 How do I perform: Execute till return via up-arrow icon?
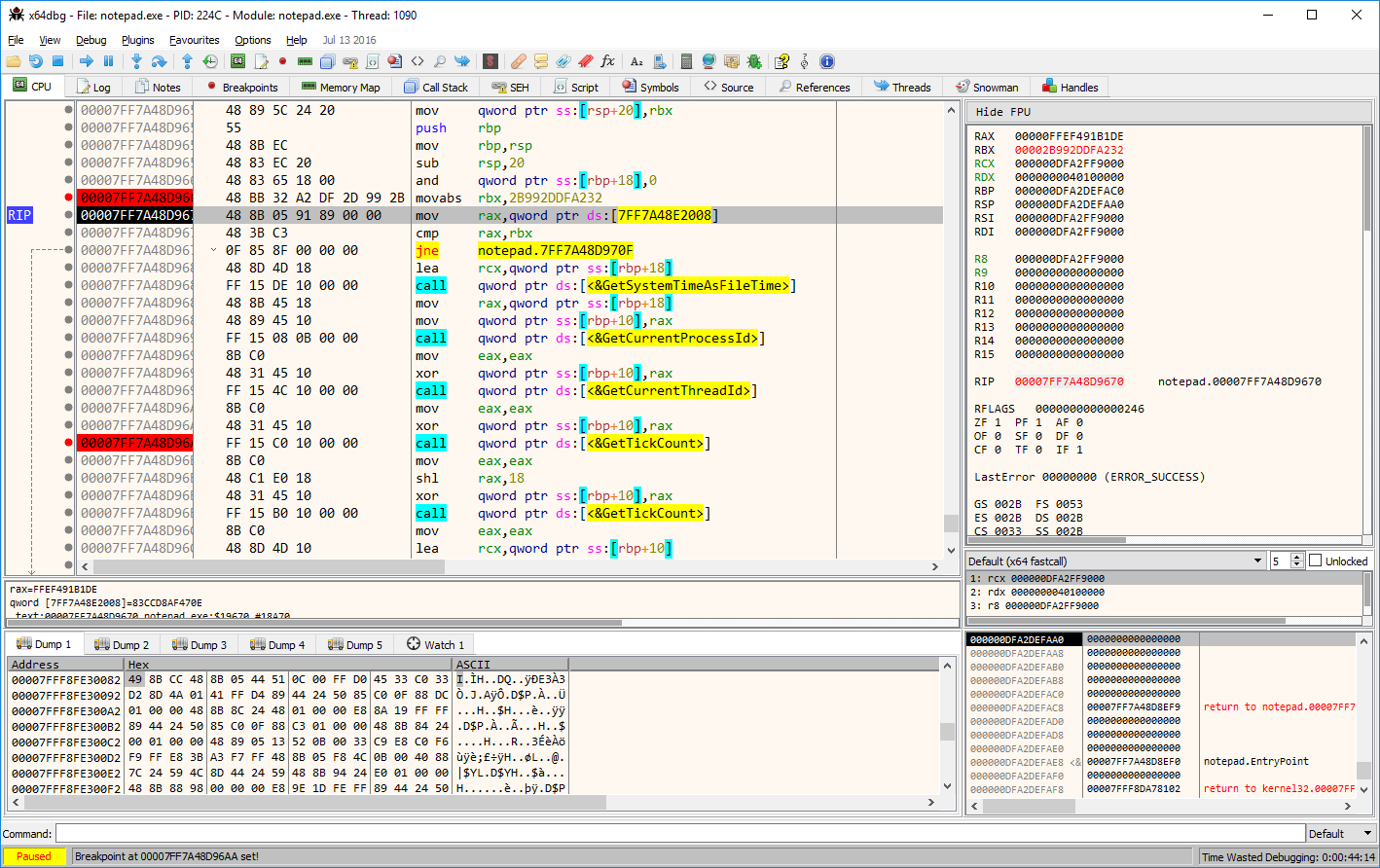click(187, 61)
